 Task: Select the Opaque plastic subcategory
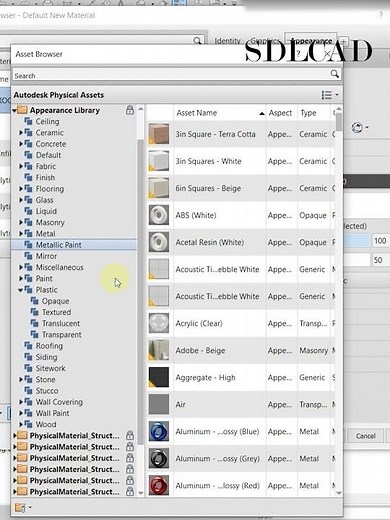(55, 301)
